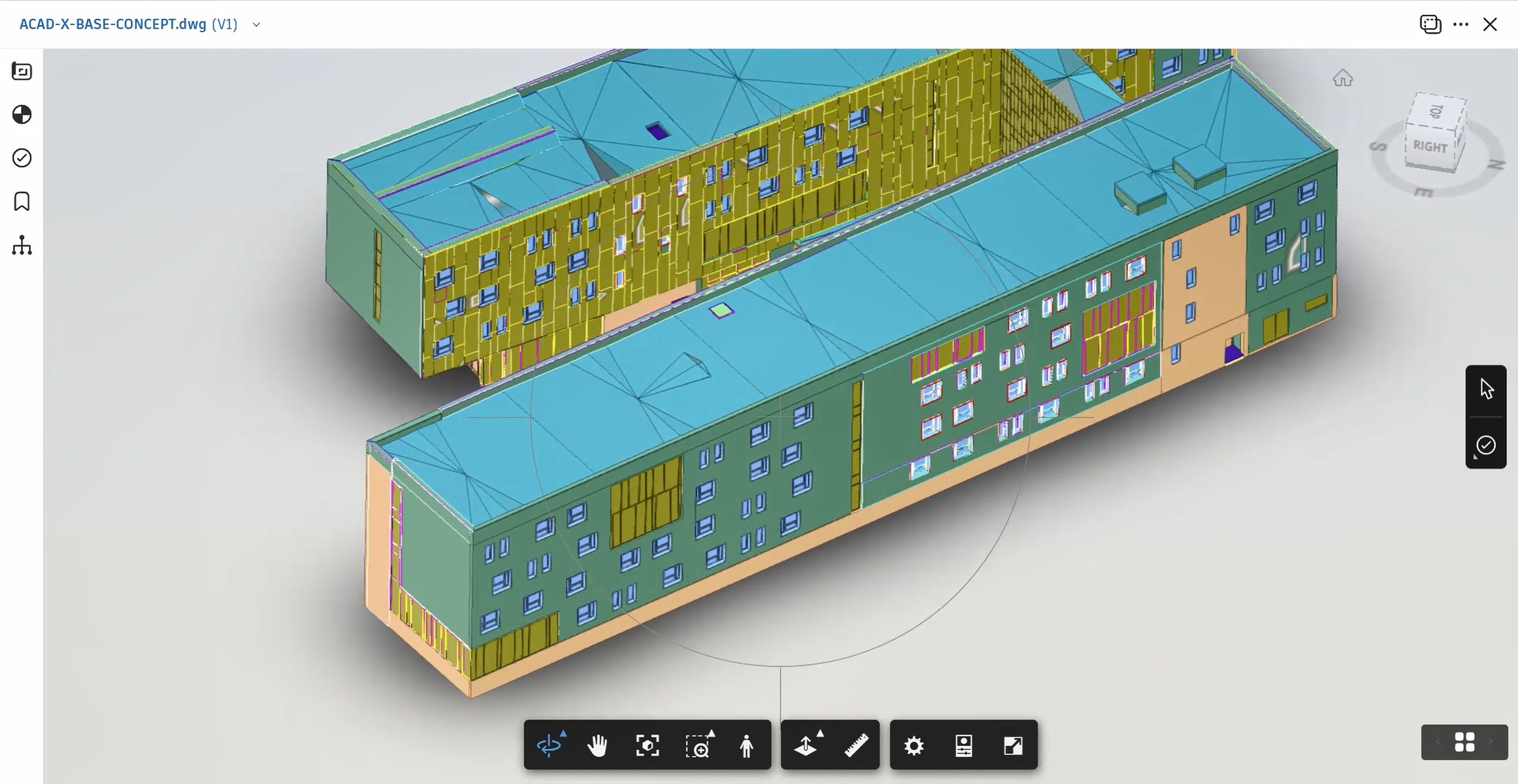The width and height of the screenshot is (1518, 784).
Task: Enable First Person walk mode
Action: 746,746
